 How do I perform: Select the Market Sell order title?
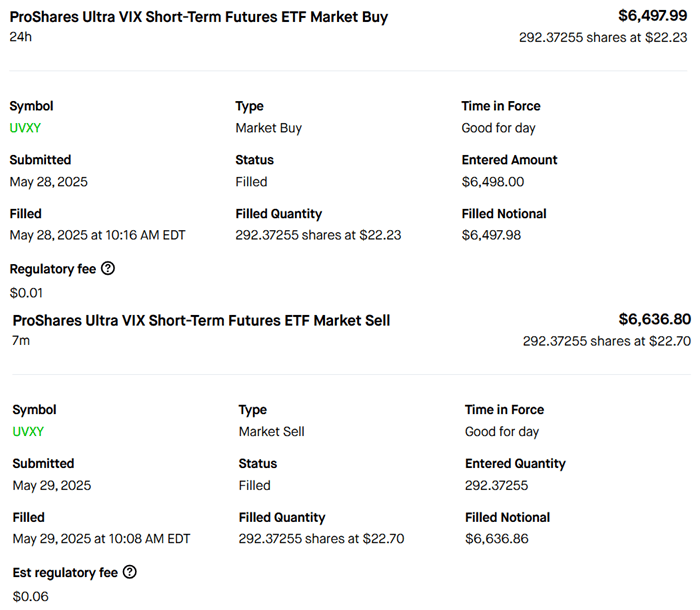pyautogui.click(x=201, y=321)
